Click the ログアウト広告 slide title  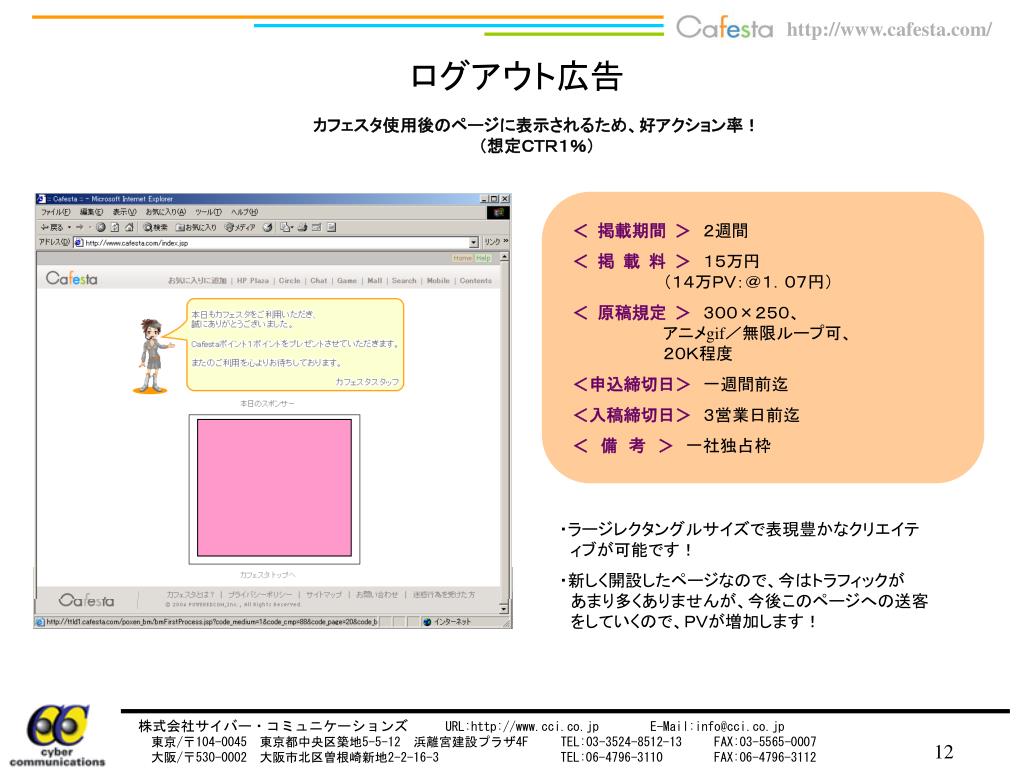click(x=516, y=76)
